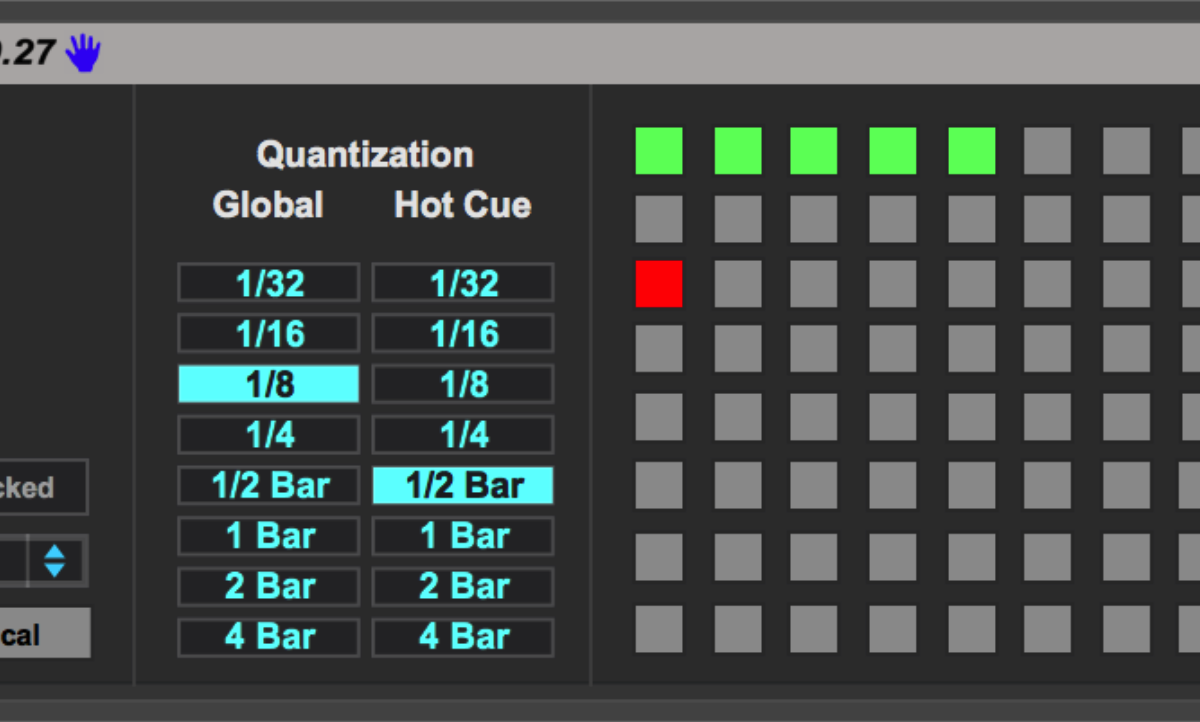
Task: Click the third green pad in top row
Action: 814,151
